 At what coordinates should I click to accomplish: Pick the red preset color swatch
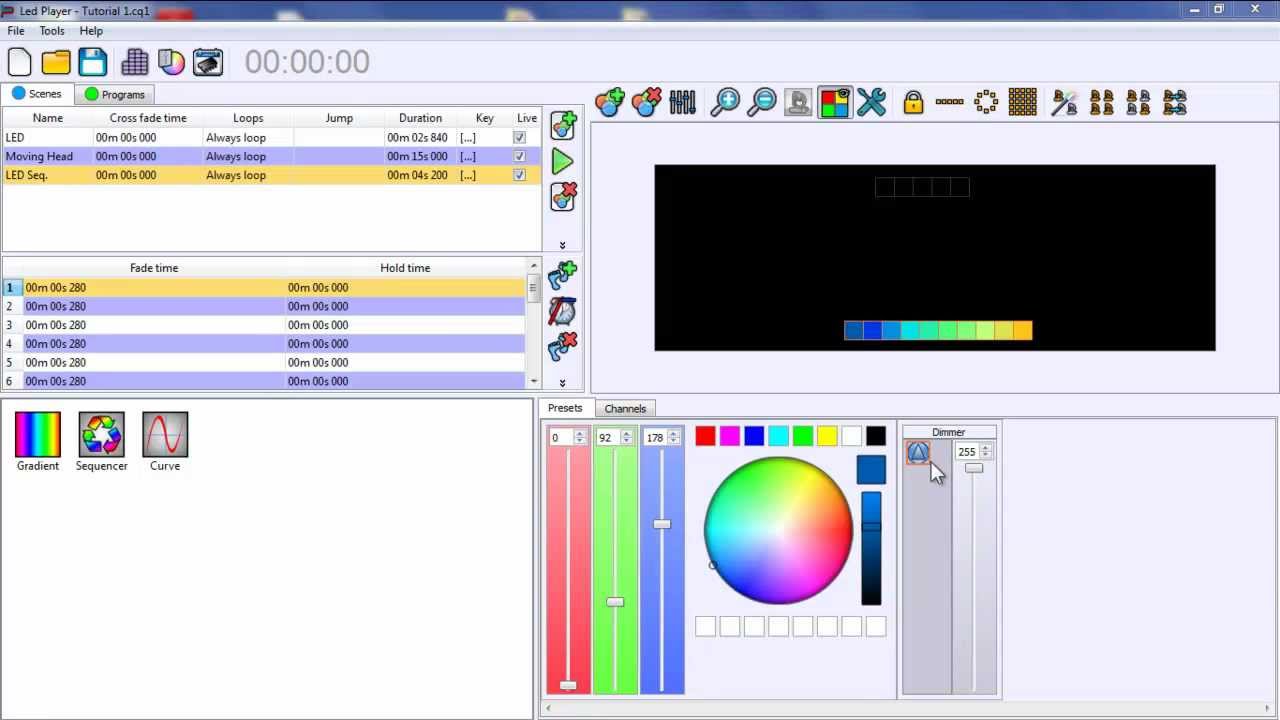coord(705,436)
